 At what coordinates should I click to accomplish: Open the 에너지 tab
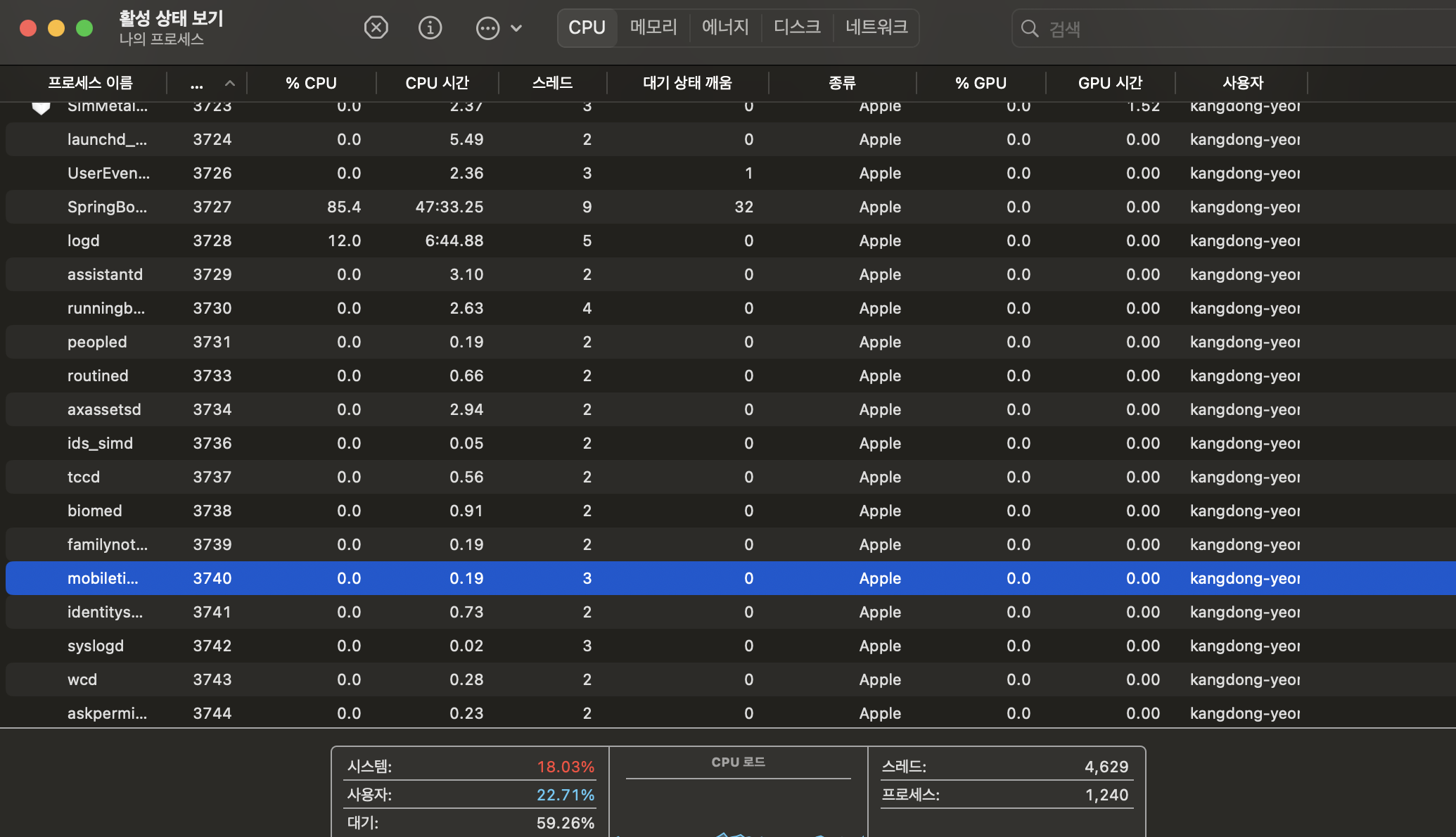(x=725, y=27)
